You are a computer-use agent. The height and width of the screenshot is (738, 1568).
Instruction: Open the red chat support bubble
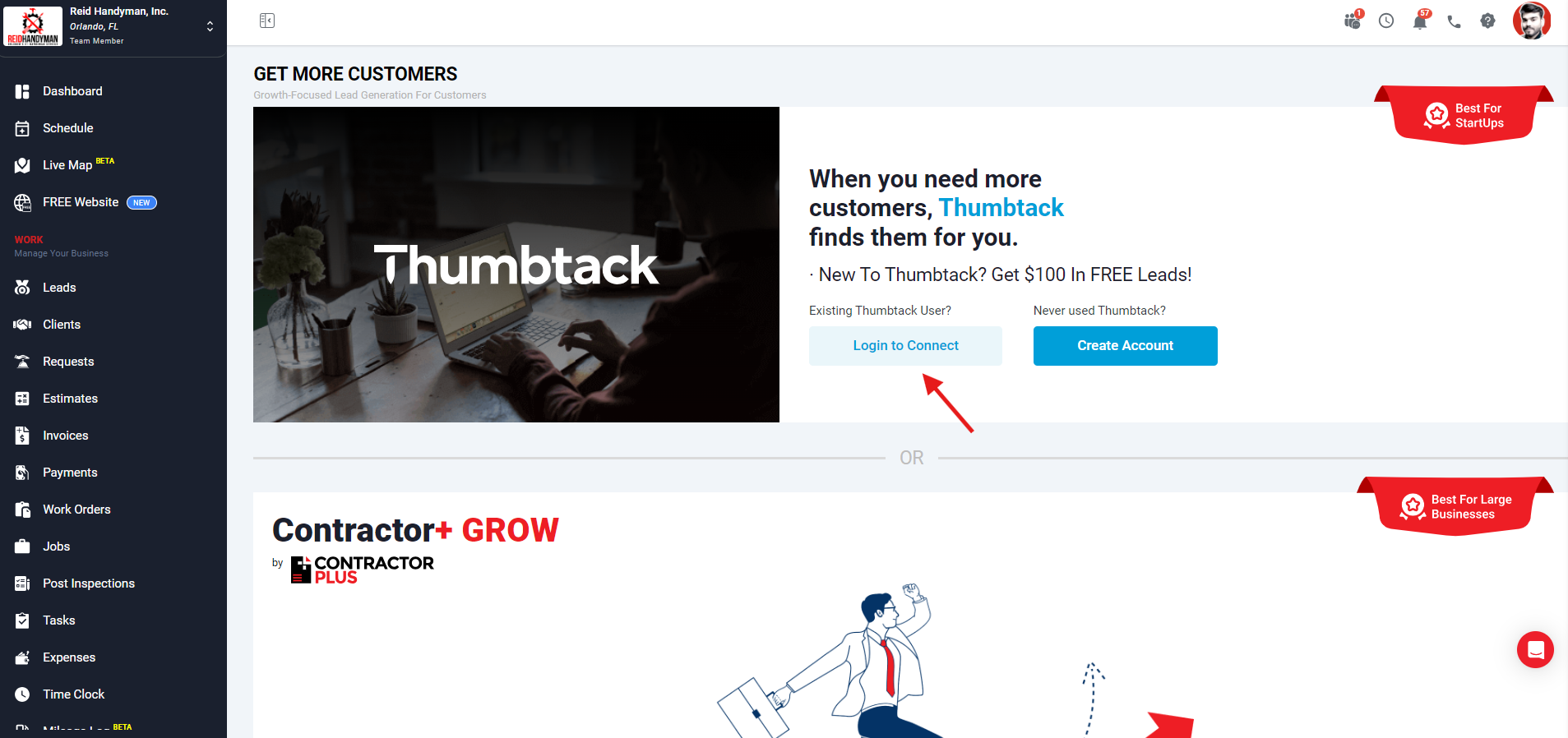(x=1535, y=649)
